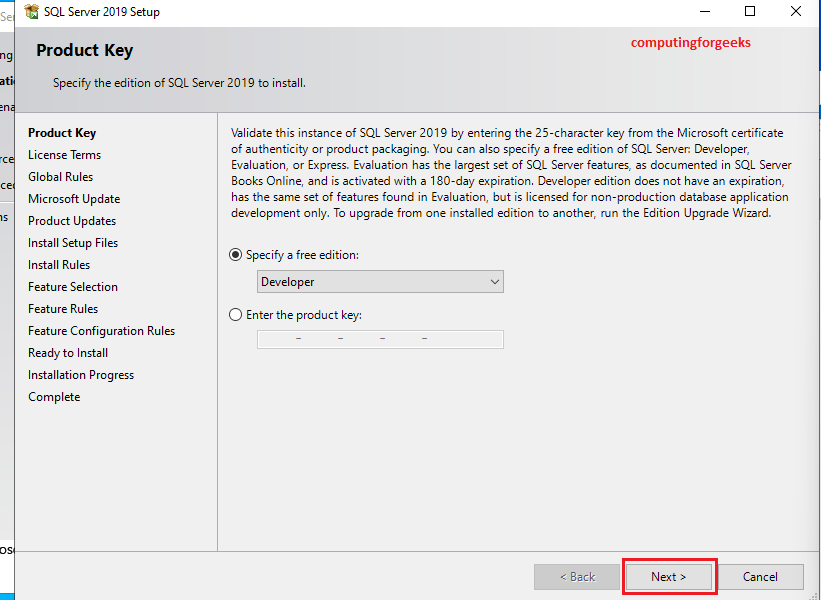The width and height of the screenshot is (821, 600).
Task: Click inside the product key input field
Action: click(x=380, y=339)
